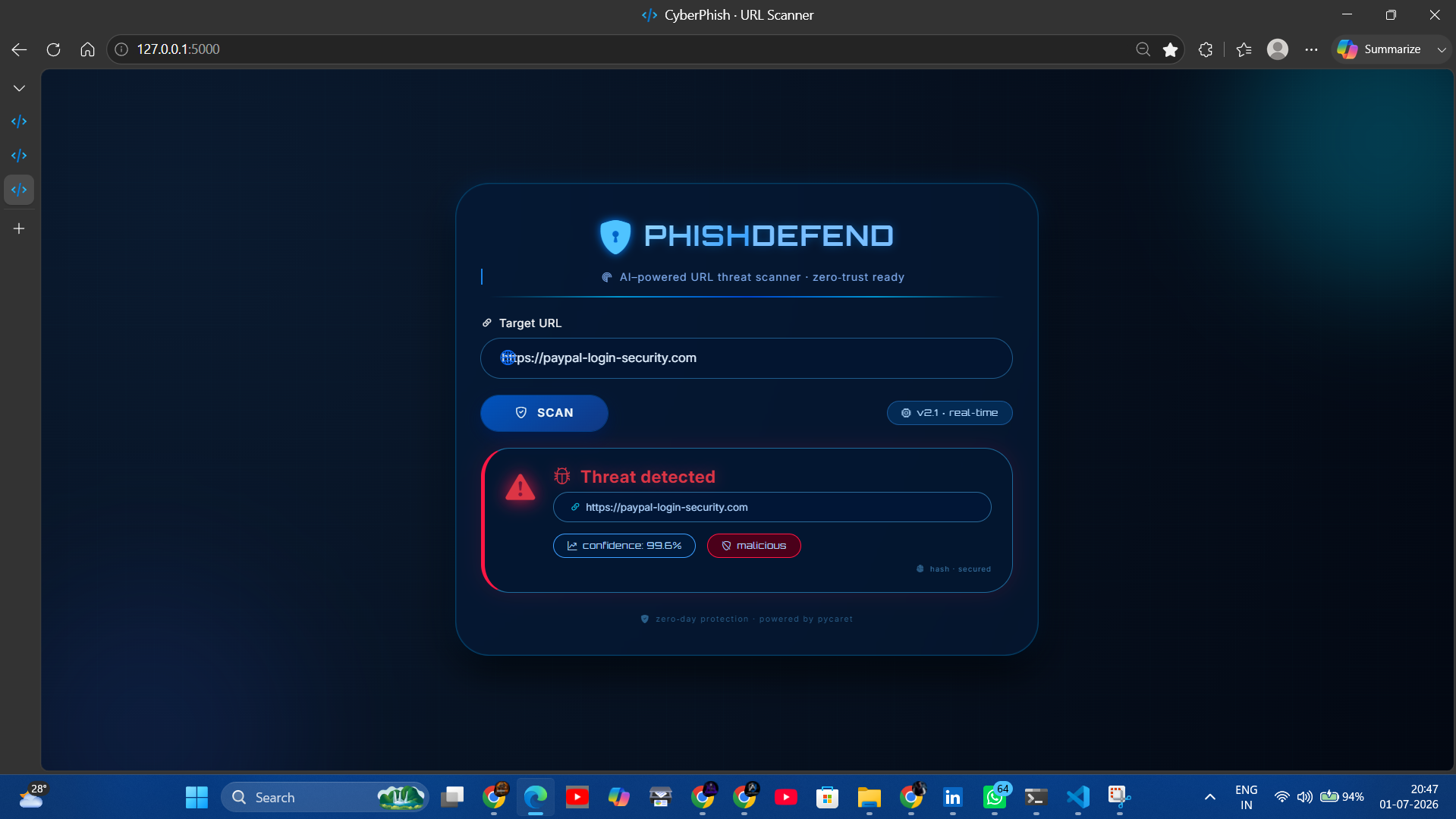Click the taskbar Search box
This screenshot has height=819, width=1456.
[x=324, y=797]
